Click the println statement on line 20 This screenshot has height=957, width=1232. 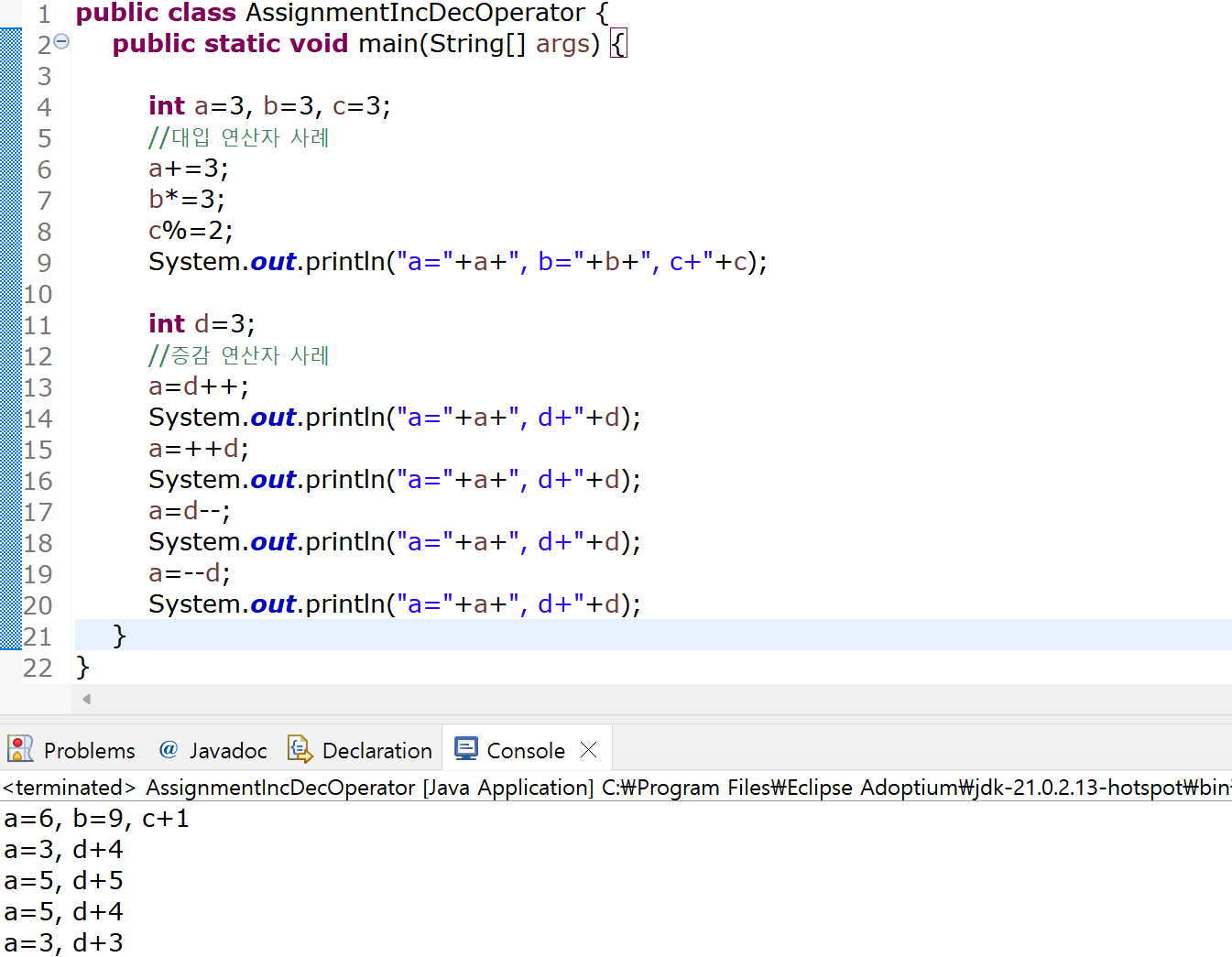coord(395,604)
